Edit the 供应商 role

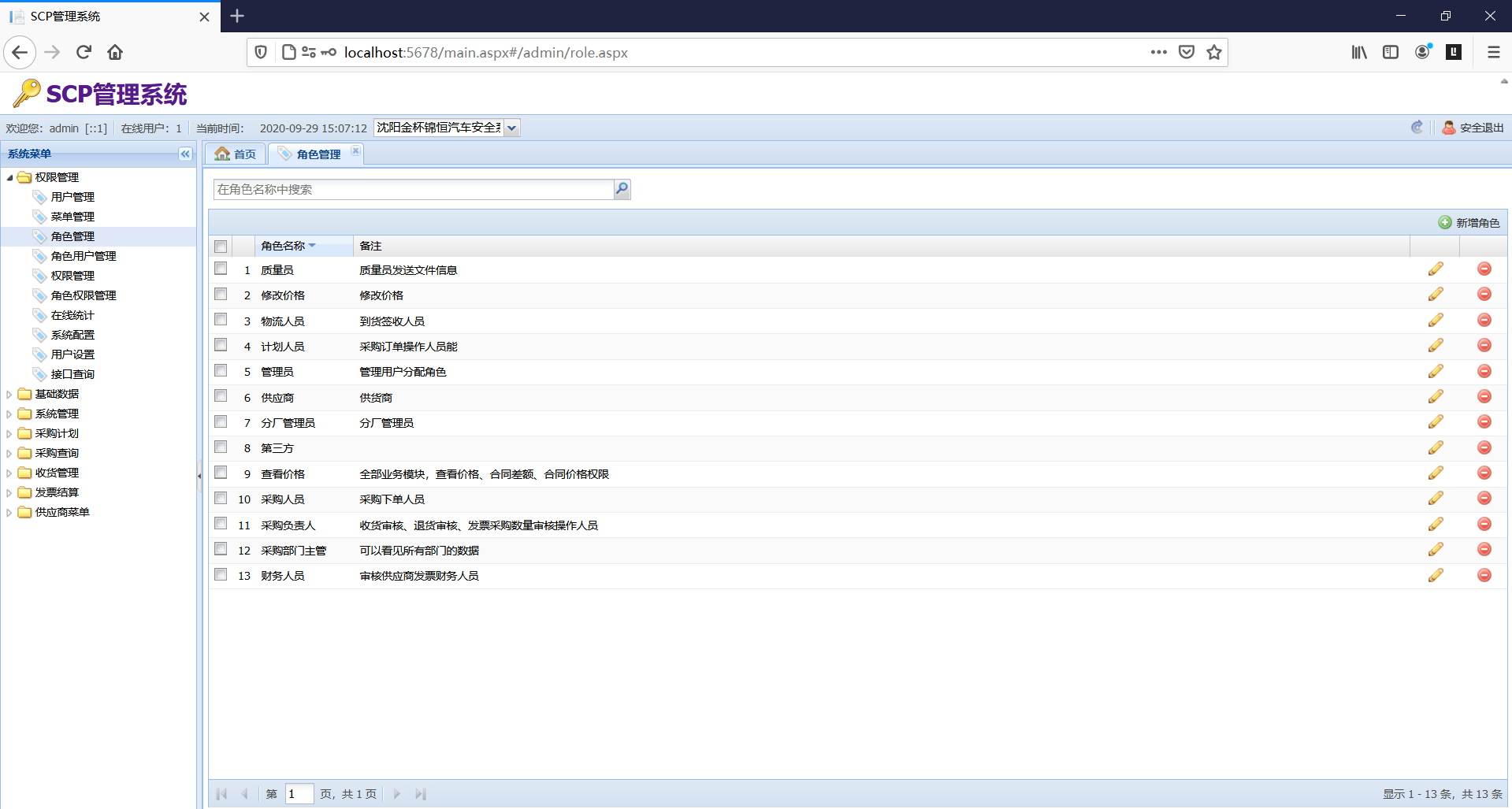(x=1436, y=397)
